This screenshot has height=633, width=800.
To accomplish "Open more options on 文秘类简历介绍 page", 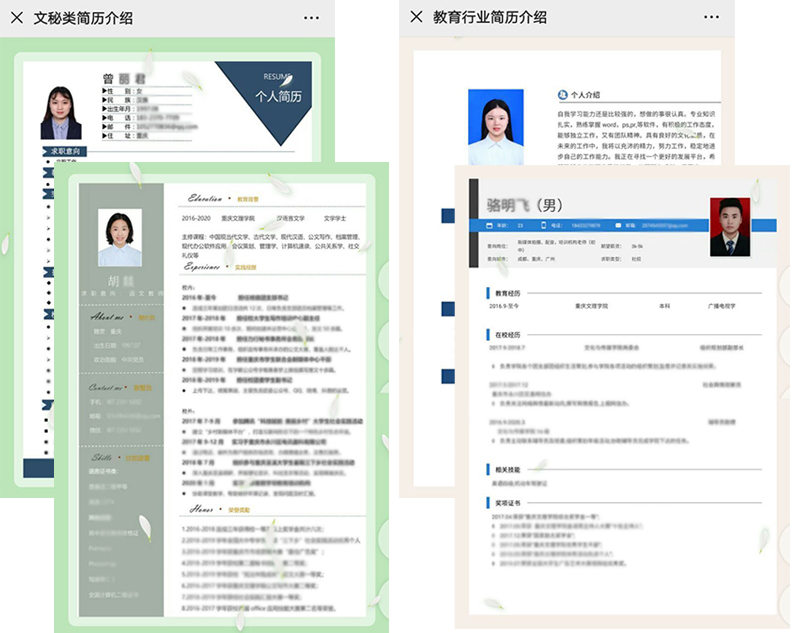I will (x=312, y=18).
